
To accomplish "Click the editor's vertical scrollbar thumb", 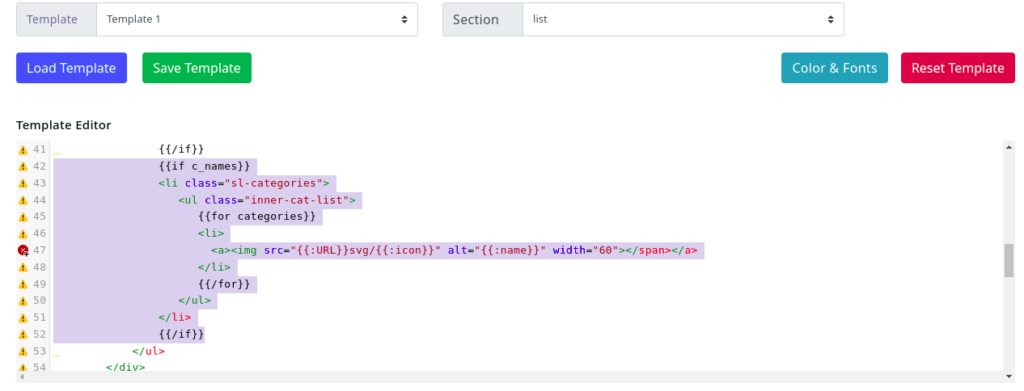I will (1009, 260).
